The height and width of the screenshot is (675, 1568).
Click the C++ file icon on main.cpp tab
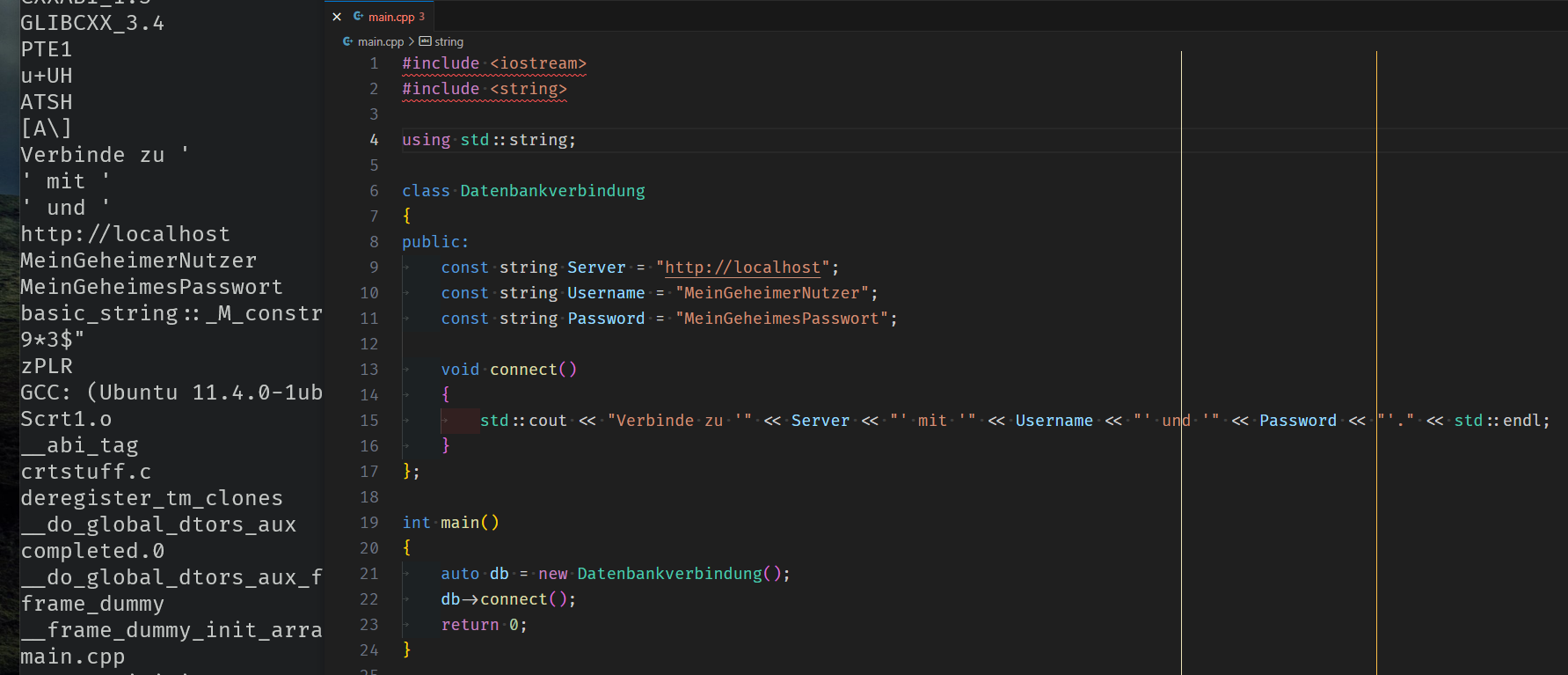pyautogui.click(x=359, y=17)
